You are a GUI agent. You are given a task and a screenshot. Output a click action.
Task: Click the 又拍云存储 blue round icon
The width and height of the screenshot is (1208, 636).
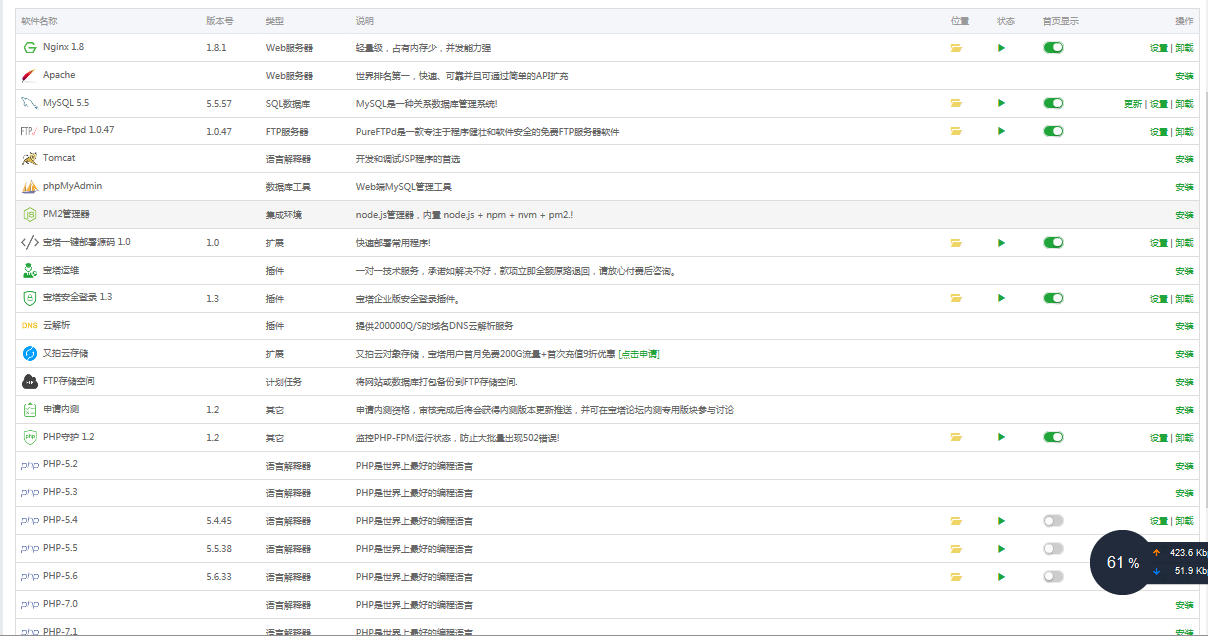click(29, 353)
